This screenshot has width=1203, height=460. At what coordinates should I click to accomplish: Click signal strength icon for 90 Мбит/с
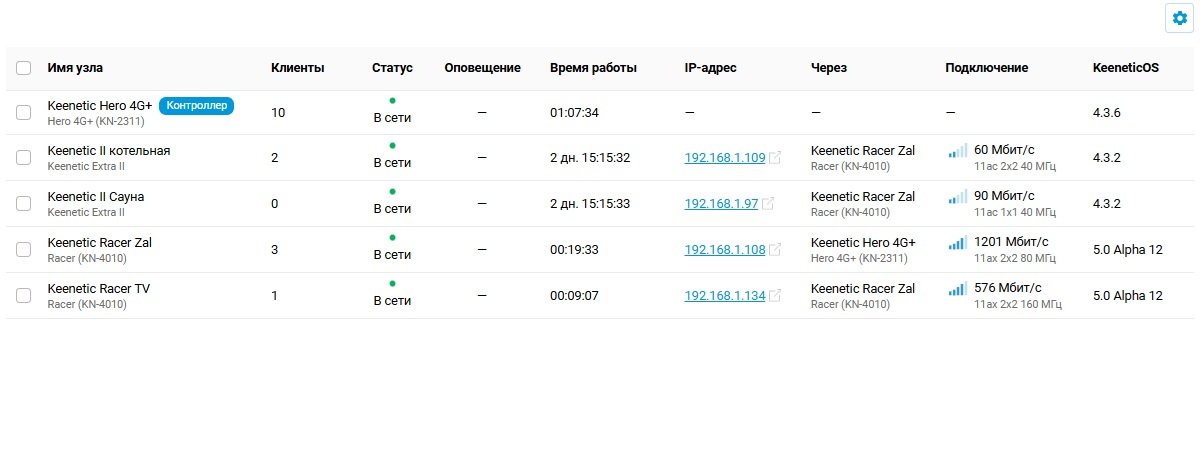click(x=957, y=197)
